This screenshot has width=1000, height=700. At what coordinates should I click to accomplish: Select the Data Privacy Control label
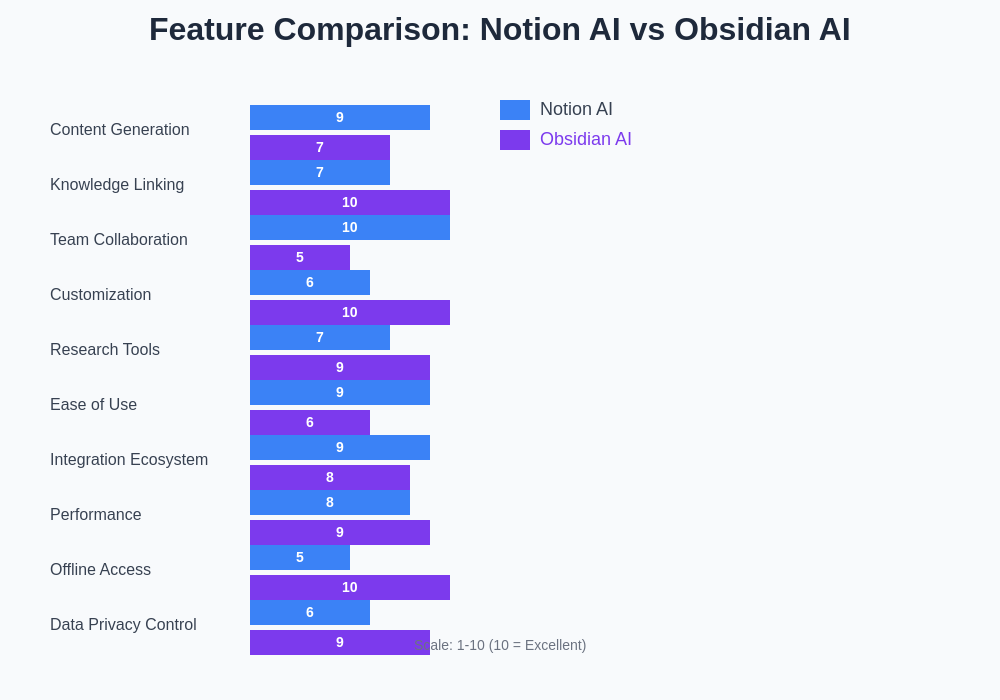tap(123, 625)
